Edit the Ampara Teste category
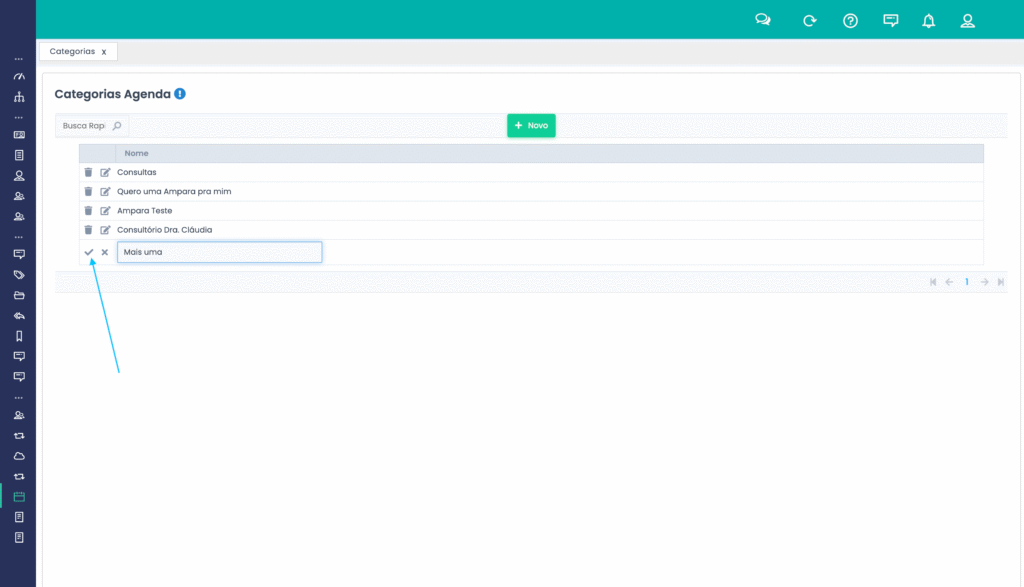This screenshot has height=587, width=1024. [x=106, y=211]
